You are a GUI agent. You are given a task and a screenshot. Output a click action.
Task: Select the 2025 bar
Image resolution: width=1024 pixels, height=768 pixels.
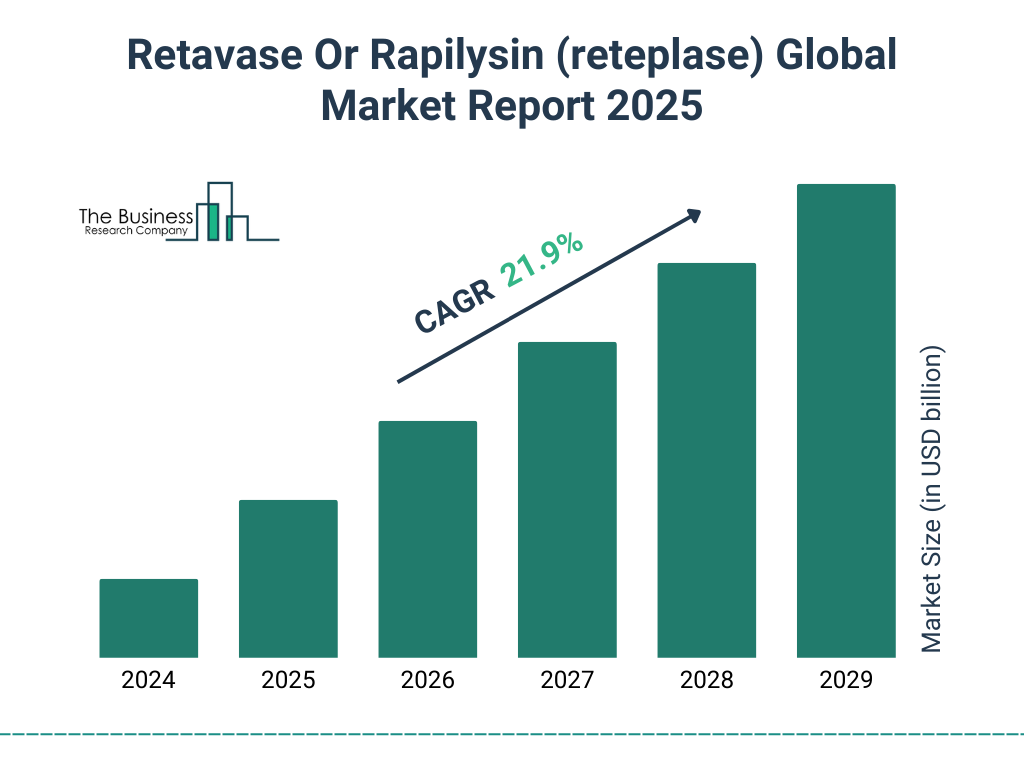point(288,579)
